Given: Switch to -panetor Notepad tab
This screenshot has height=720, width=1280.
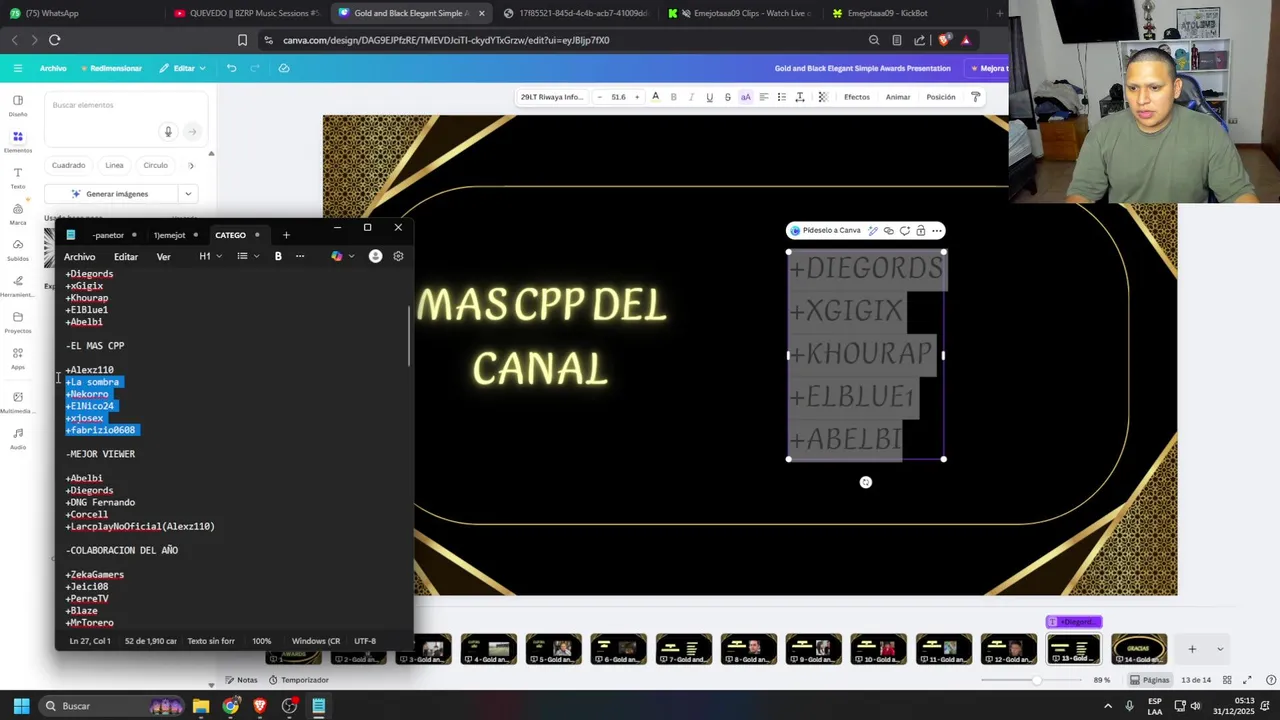Looking at the screenshot, I should [108, 235].
